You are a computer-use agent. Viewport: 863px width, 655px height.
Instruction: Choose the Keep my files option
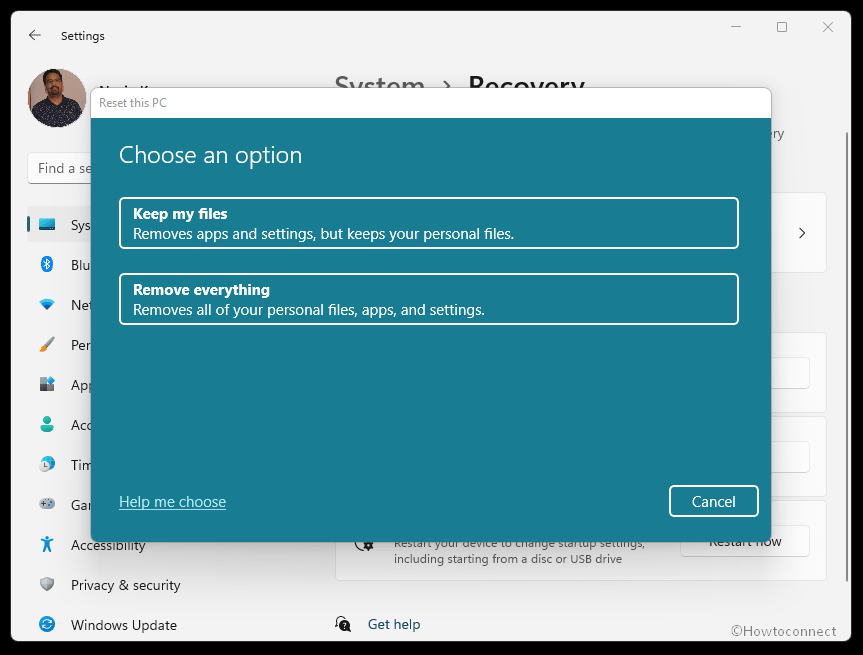tap(428, 223)
